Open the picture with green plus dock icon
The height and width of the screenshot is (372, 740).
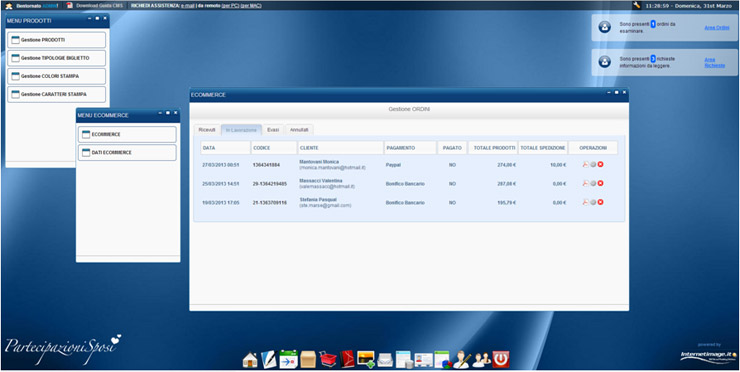pyautogui.click(x=366, y=359)
